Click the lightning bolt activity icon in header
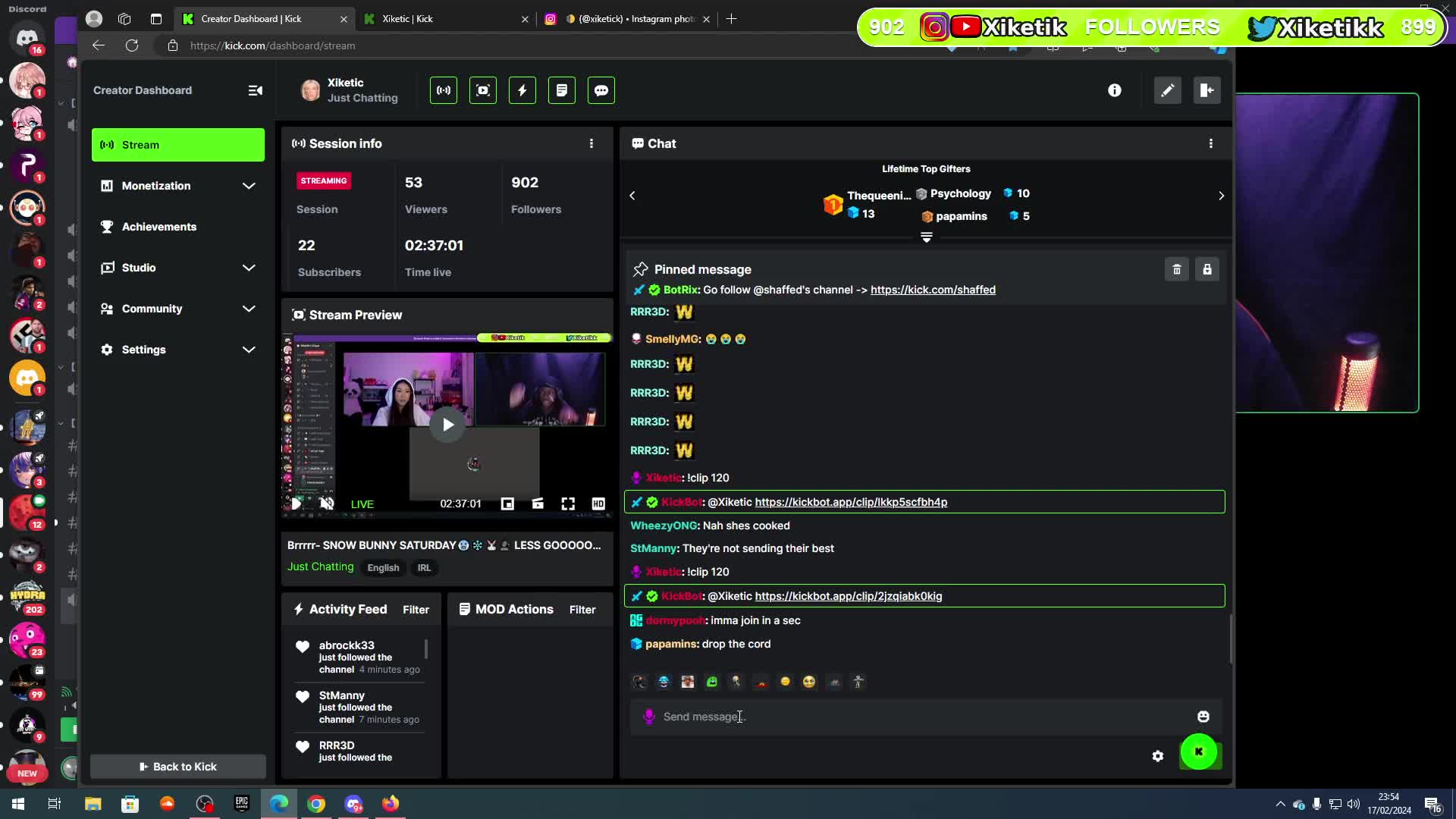 pos(522,90)
